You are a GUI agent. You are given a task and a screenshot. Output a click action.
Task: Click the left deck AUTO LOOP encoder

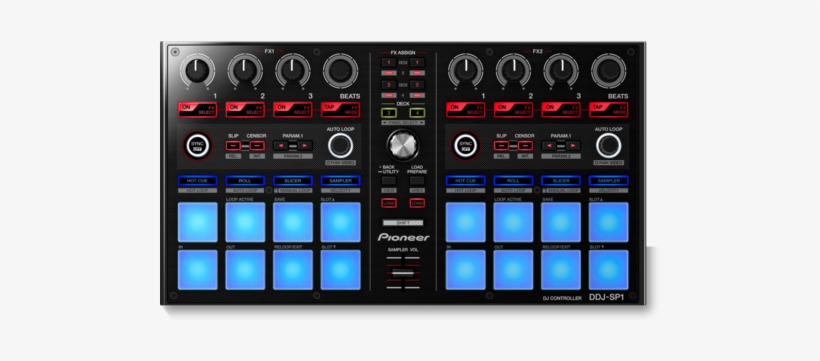coord(340,145)
